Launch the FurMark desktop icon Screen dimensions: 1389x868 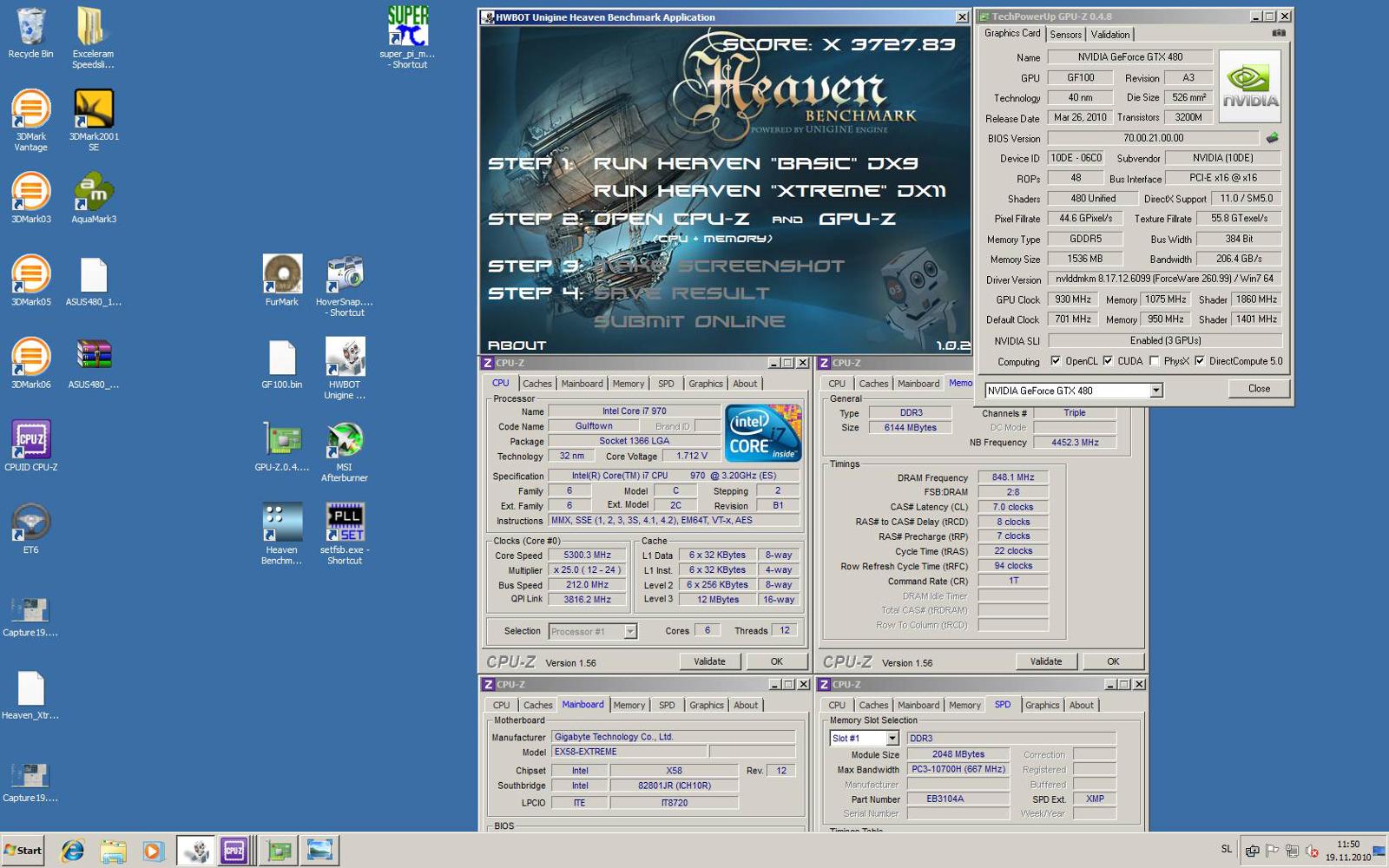pyautogui.click(x=282, y=280)
